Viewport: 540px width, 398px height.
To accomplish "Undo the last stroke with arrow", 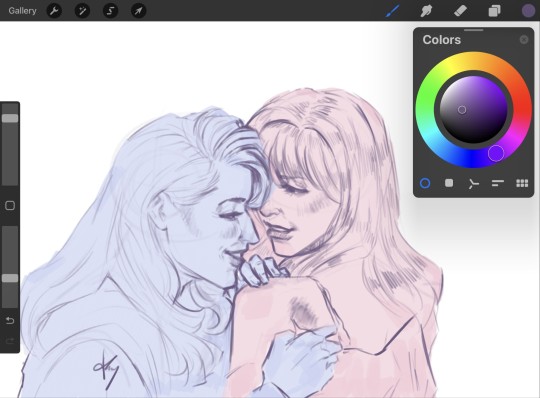I will tap(10, 321).
